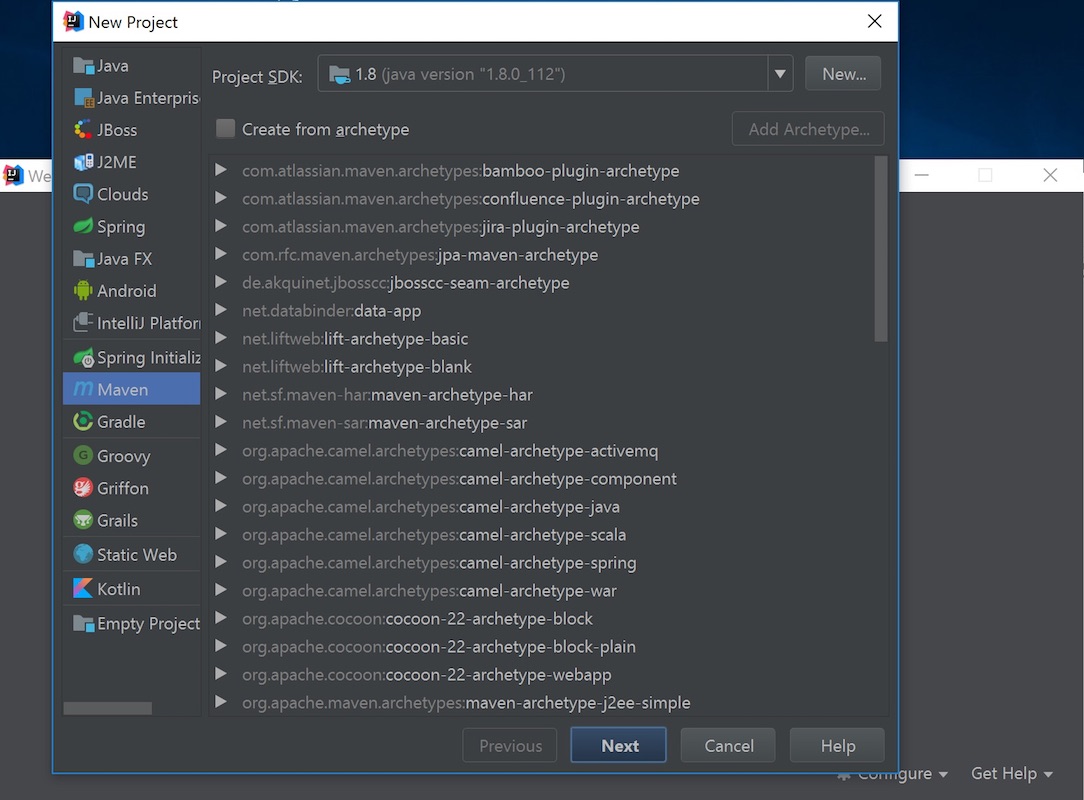
Task: Expand the jira-plugin-archetype entry
Action: 221,225
